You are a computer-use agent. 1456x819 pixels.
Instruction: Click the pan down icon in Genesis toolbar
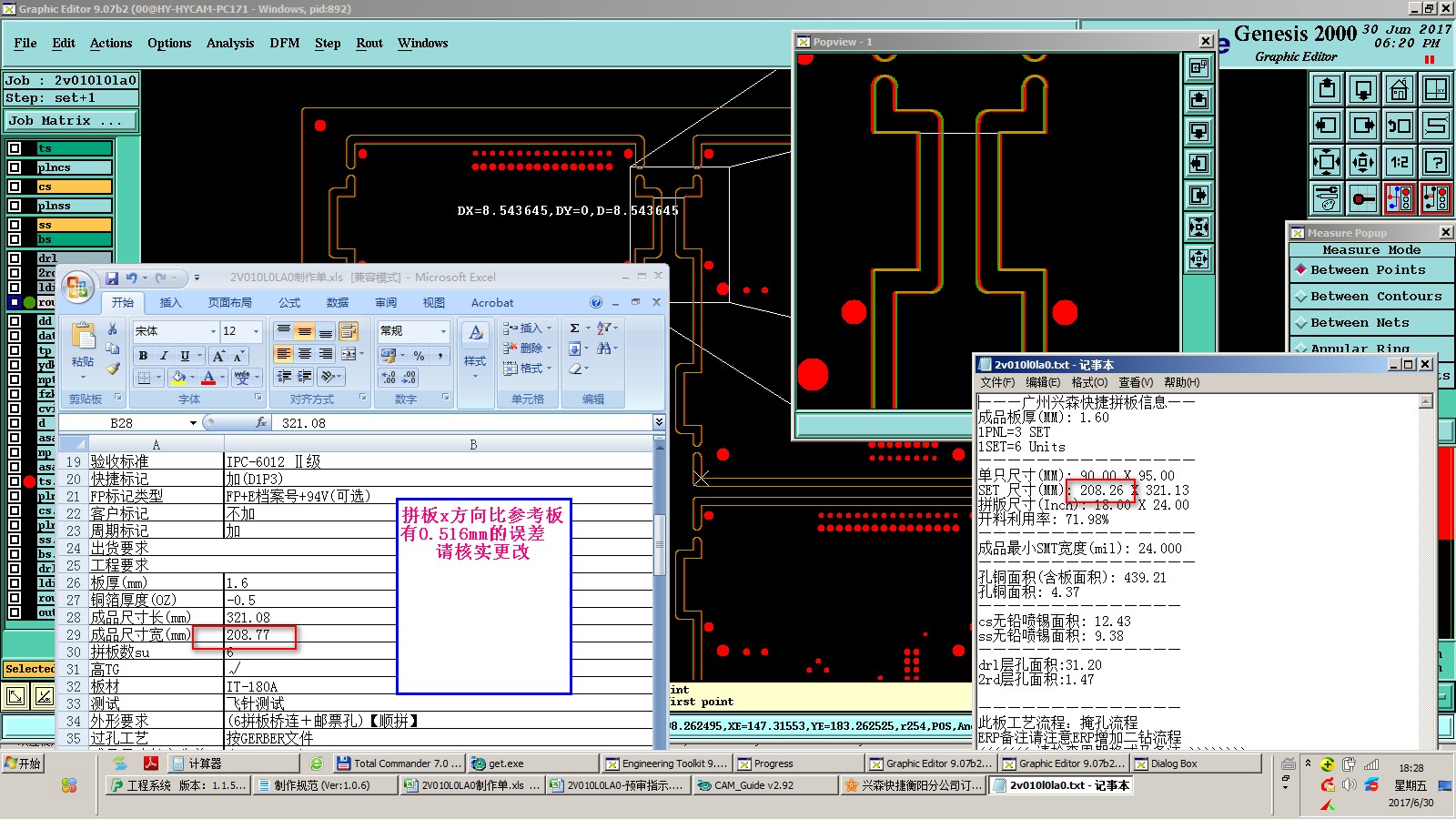(1363, 89)
